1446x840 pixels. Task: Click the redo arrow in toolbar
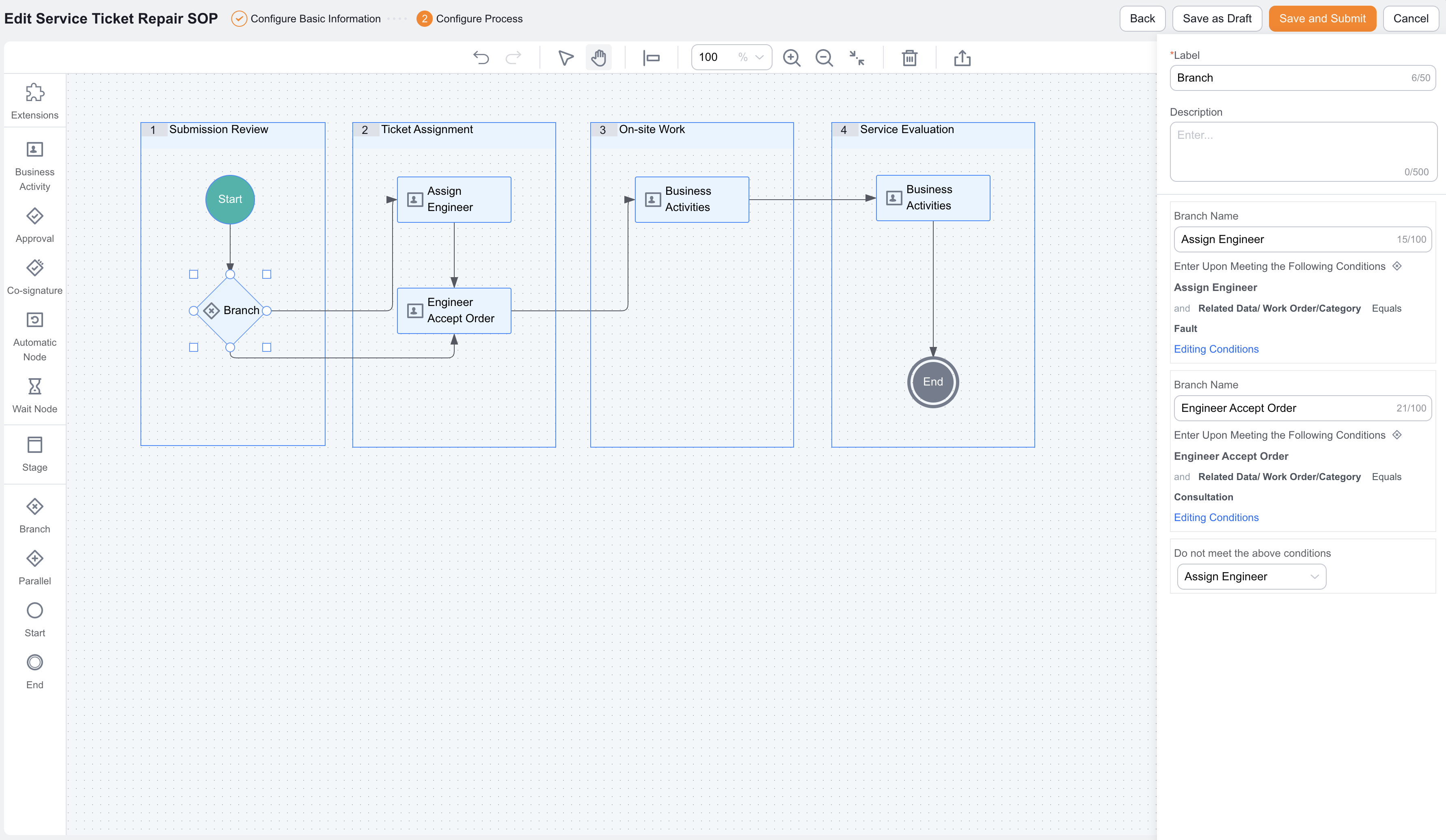pos(513,57)
